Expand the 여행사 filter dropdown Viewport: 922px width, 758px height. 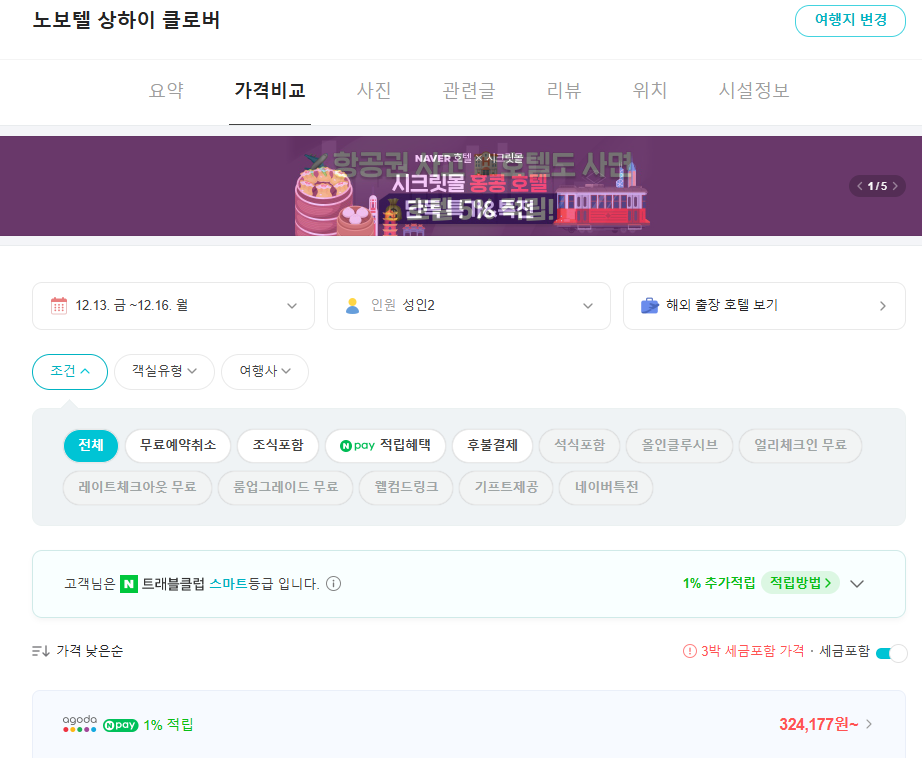[265, 372]
